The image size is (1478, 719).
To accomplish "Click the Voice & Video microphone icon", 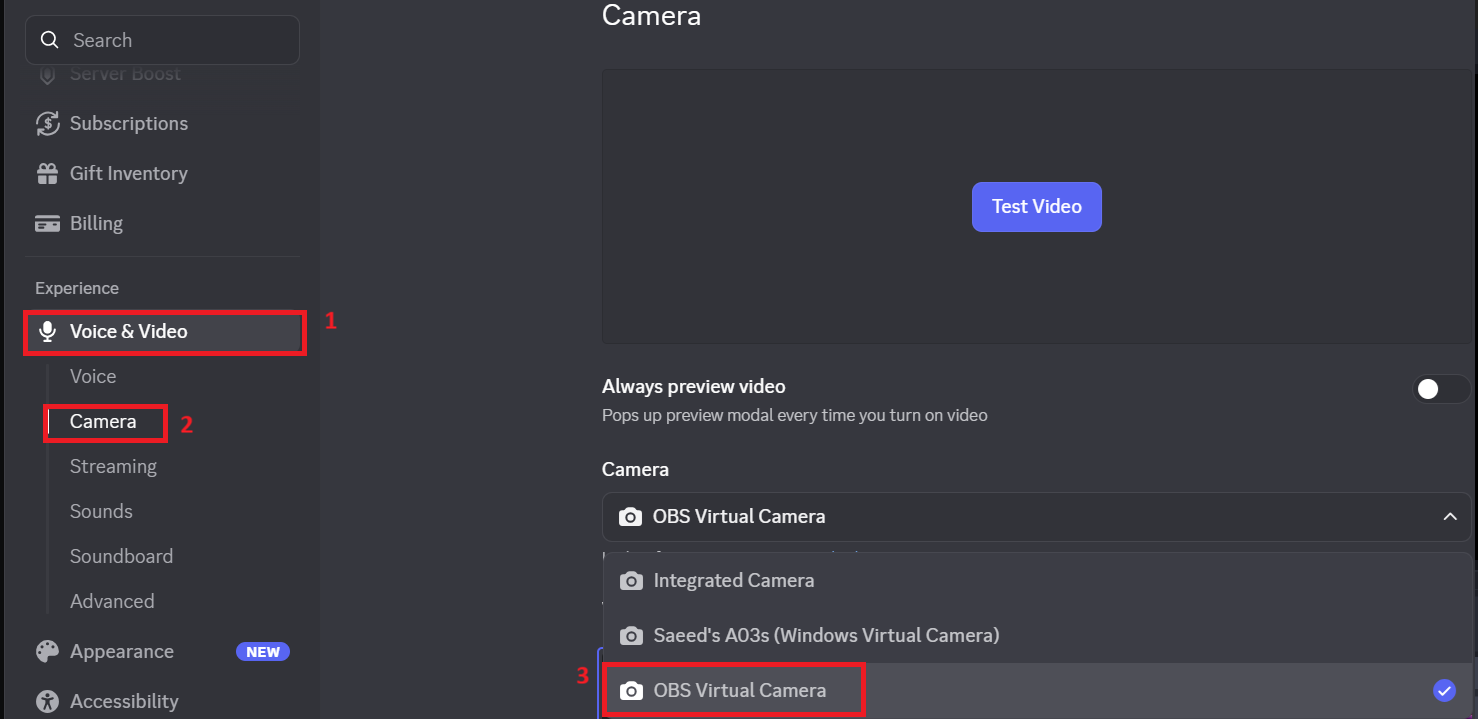I will [x=47, y=332].
